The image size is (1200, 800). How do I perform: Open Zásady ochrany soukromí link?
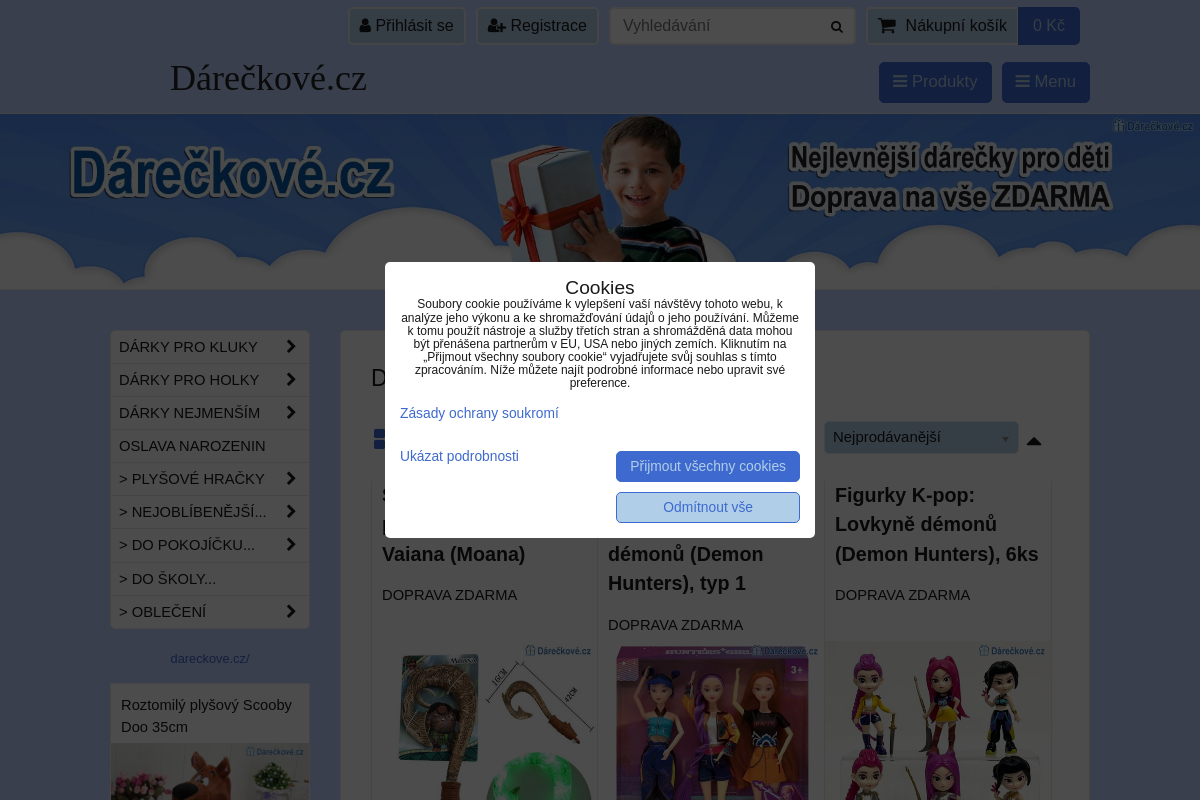coord(479,413)
